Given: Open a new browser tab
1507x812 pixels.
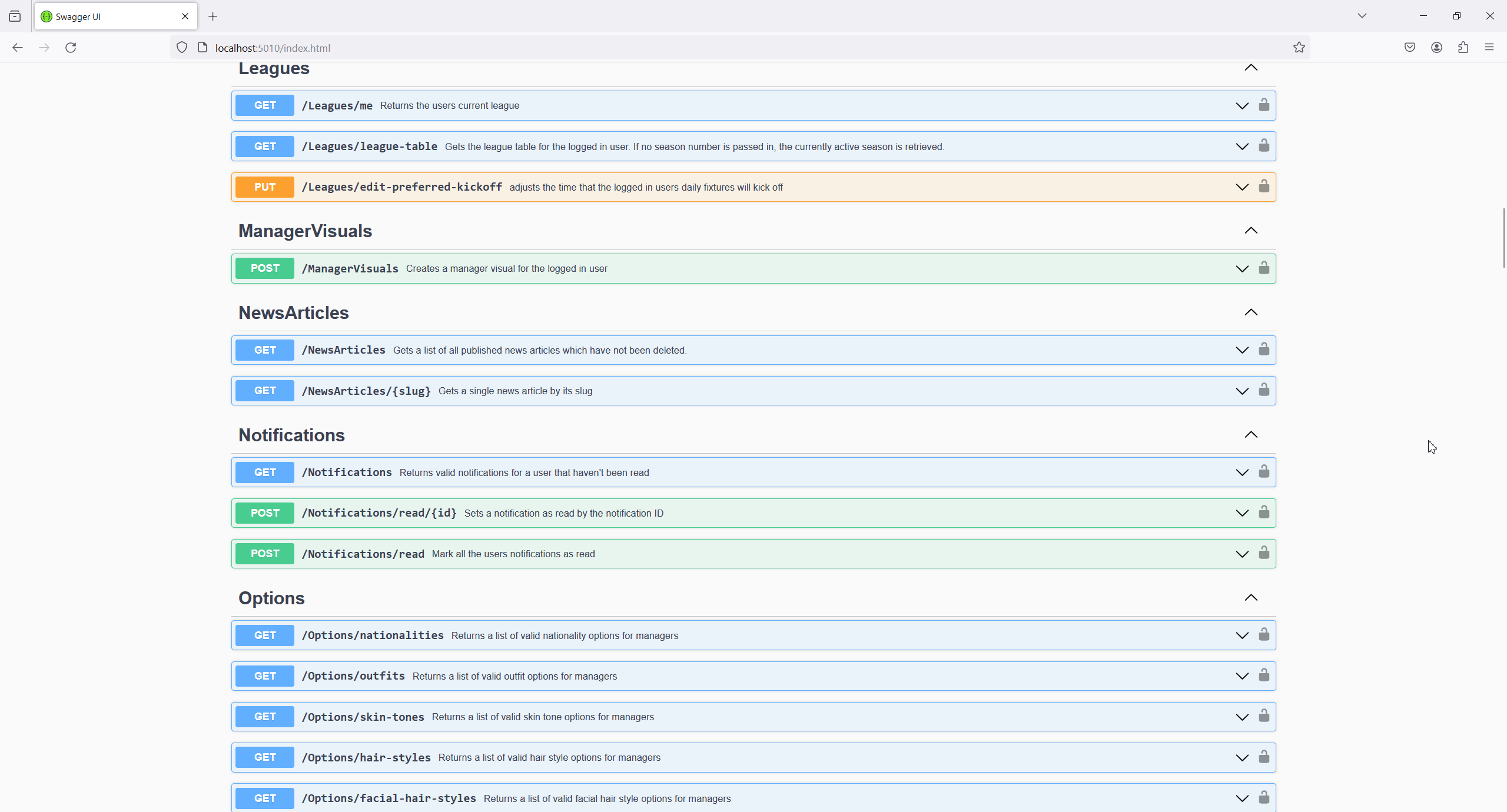Looking at the screenshot, I should pos(213,16).
